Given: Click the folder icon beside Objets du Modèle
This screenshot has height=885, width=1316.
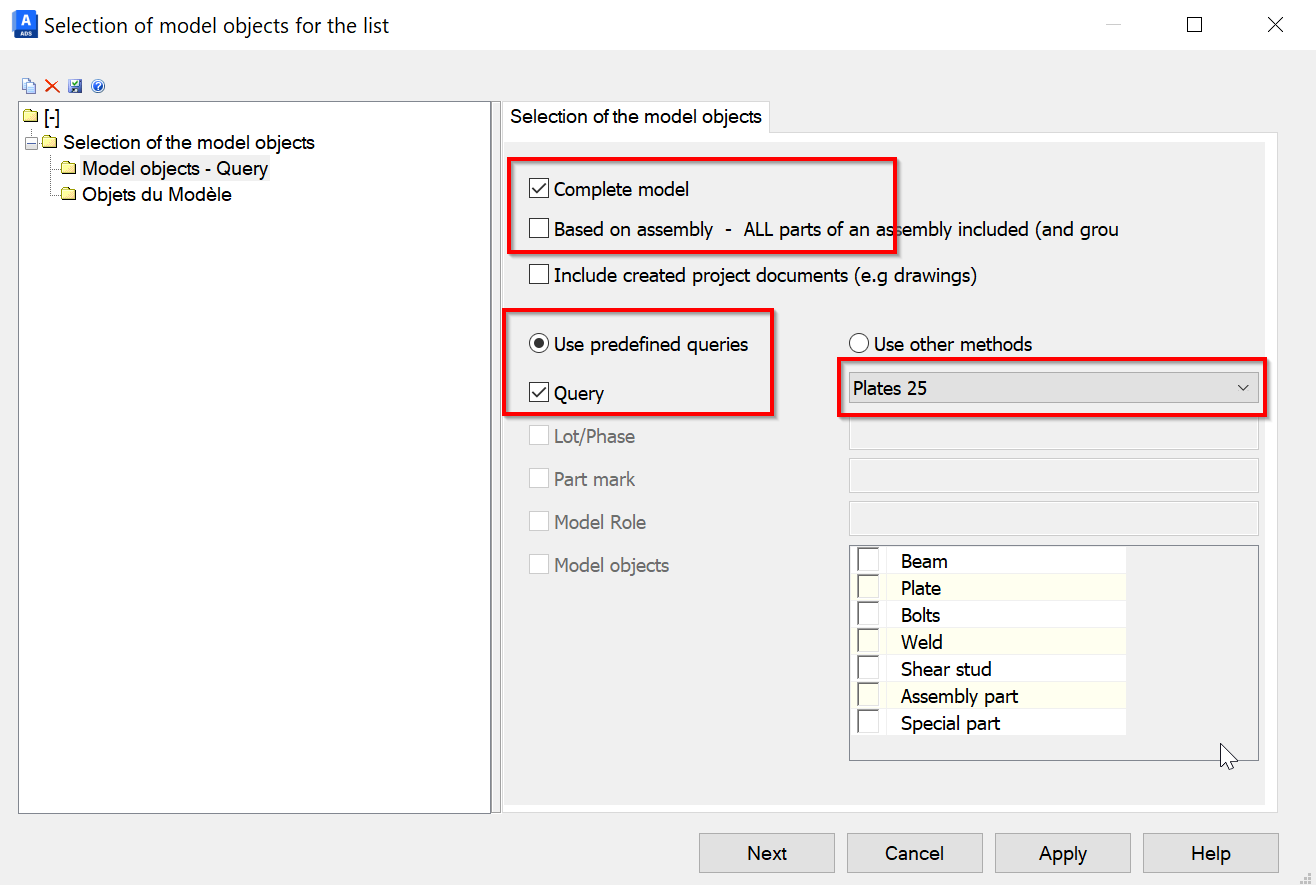Looking at the screenshot, I should pyautogui.click(x=68, y=194).
